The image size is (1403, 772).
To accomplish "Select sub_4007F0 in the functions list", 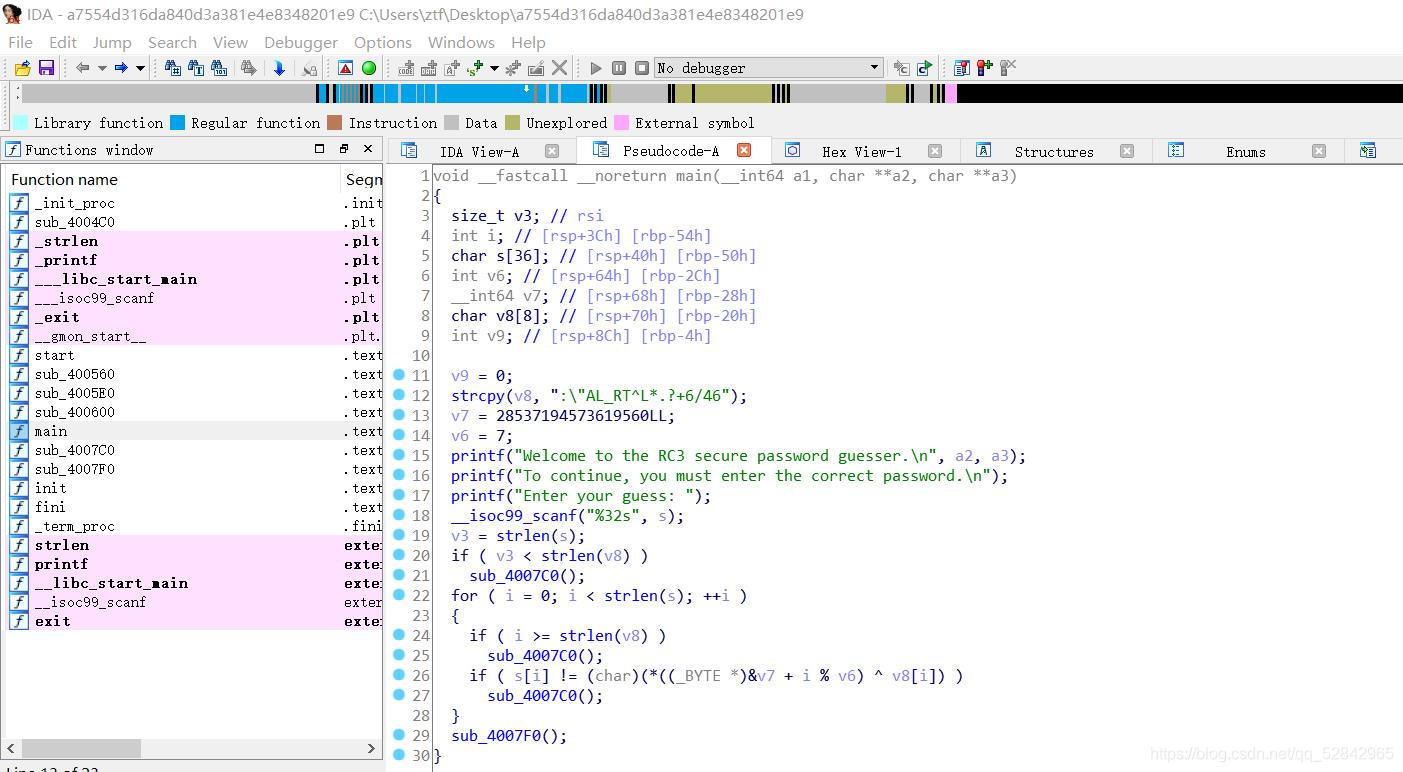I will (194, 469).
